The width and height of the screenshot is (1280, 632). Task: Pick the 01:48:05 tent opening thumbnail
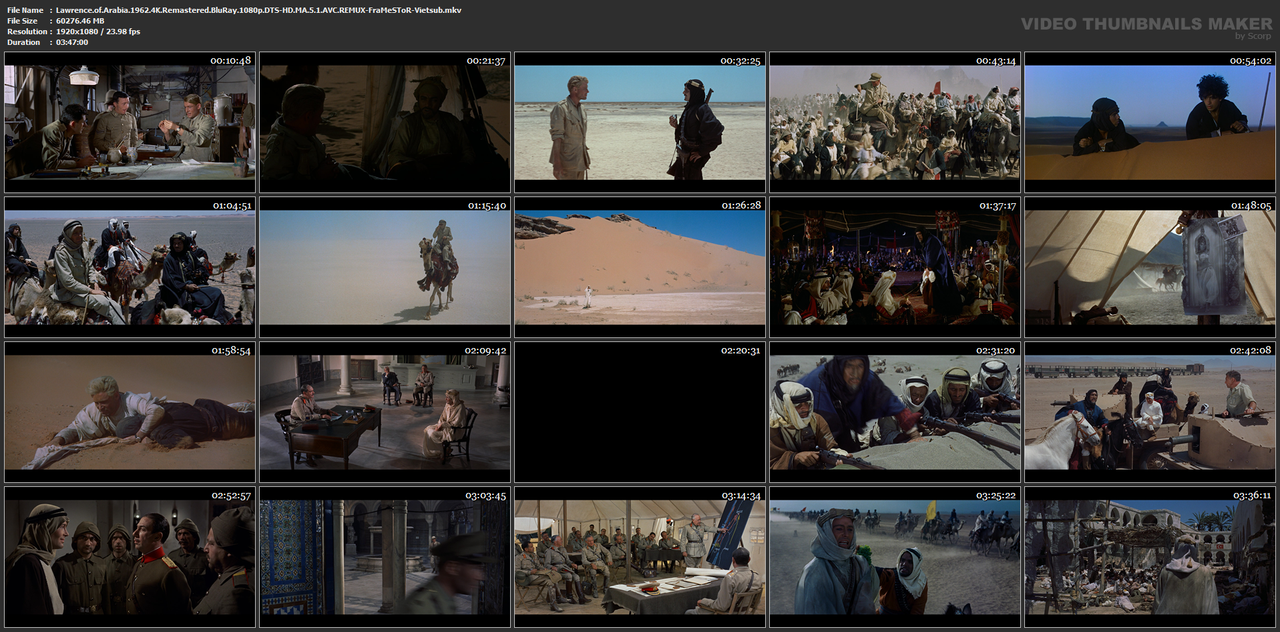pos(1150,267)
